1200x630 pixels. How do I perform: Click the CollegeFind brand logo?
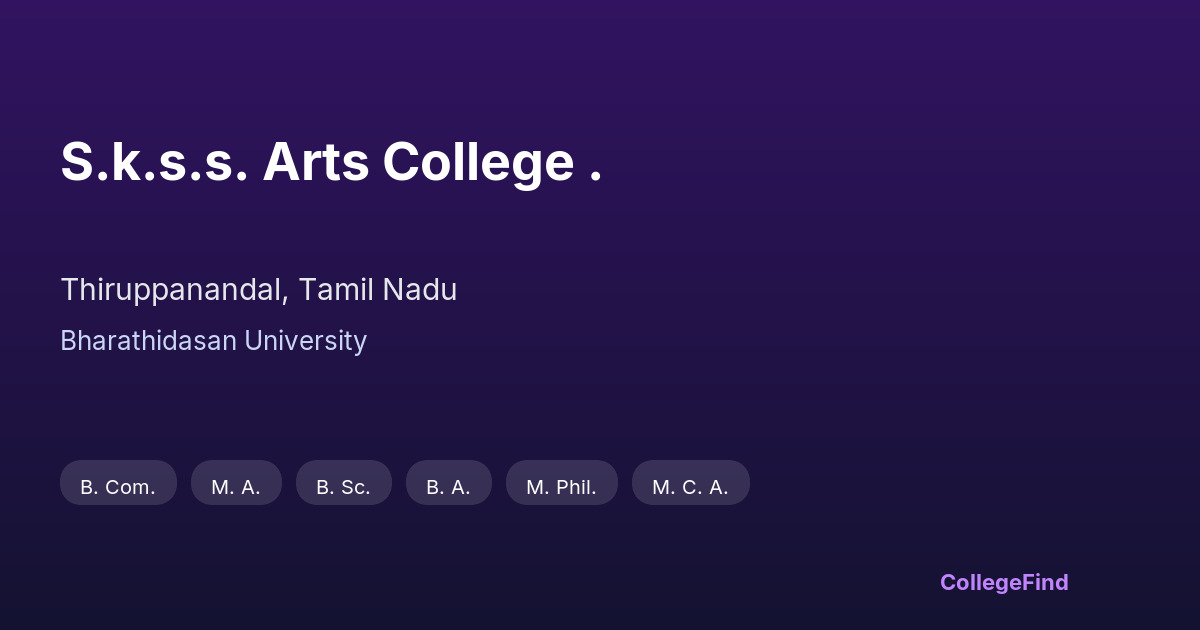pyautogui.click(x=1003, y=582)
